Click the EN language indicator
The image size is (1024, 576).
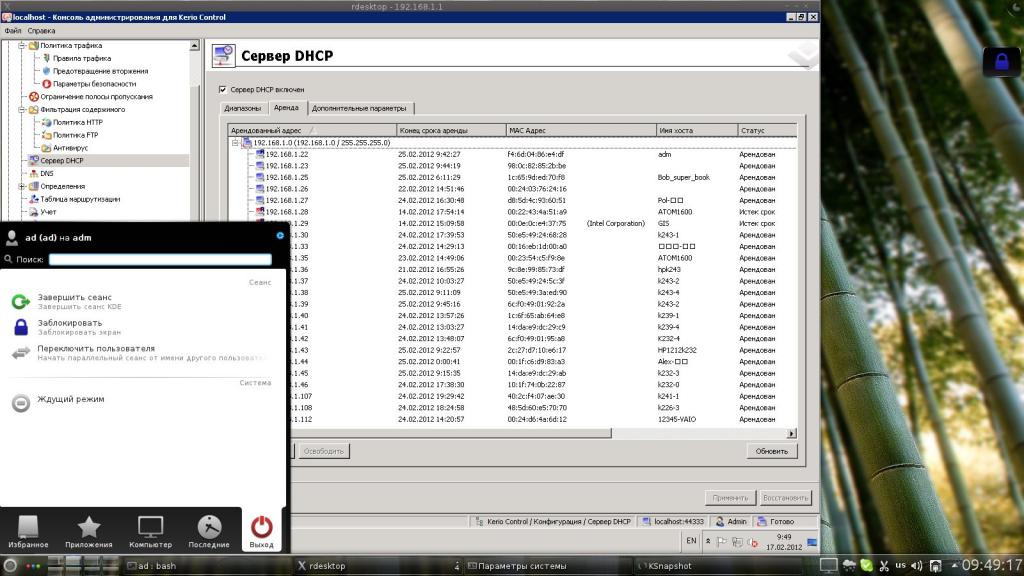point(691,541)
